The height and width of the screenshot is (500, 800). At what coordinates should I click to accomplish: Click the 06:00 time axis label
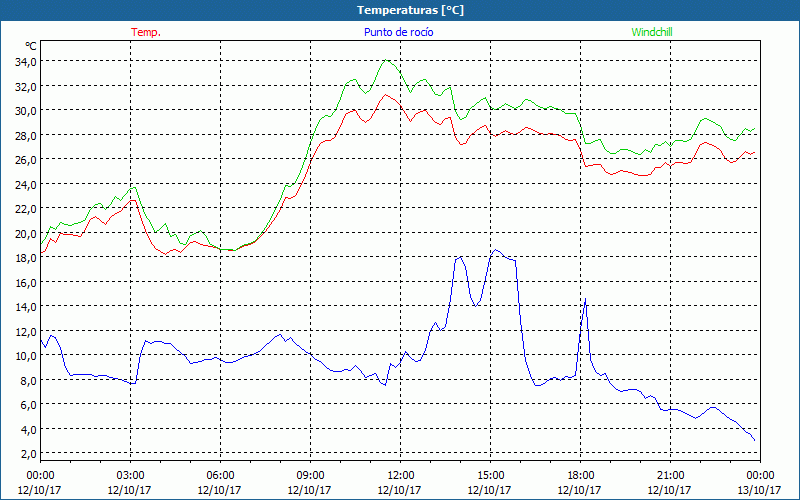coord(220,476)
